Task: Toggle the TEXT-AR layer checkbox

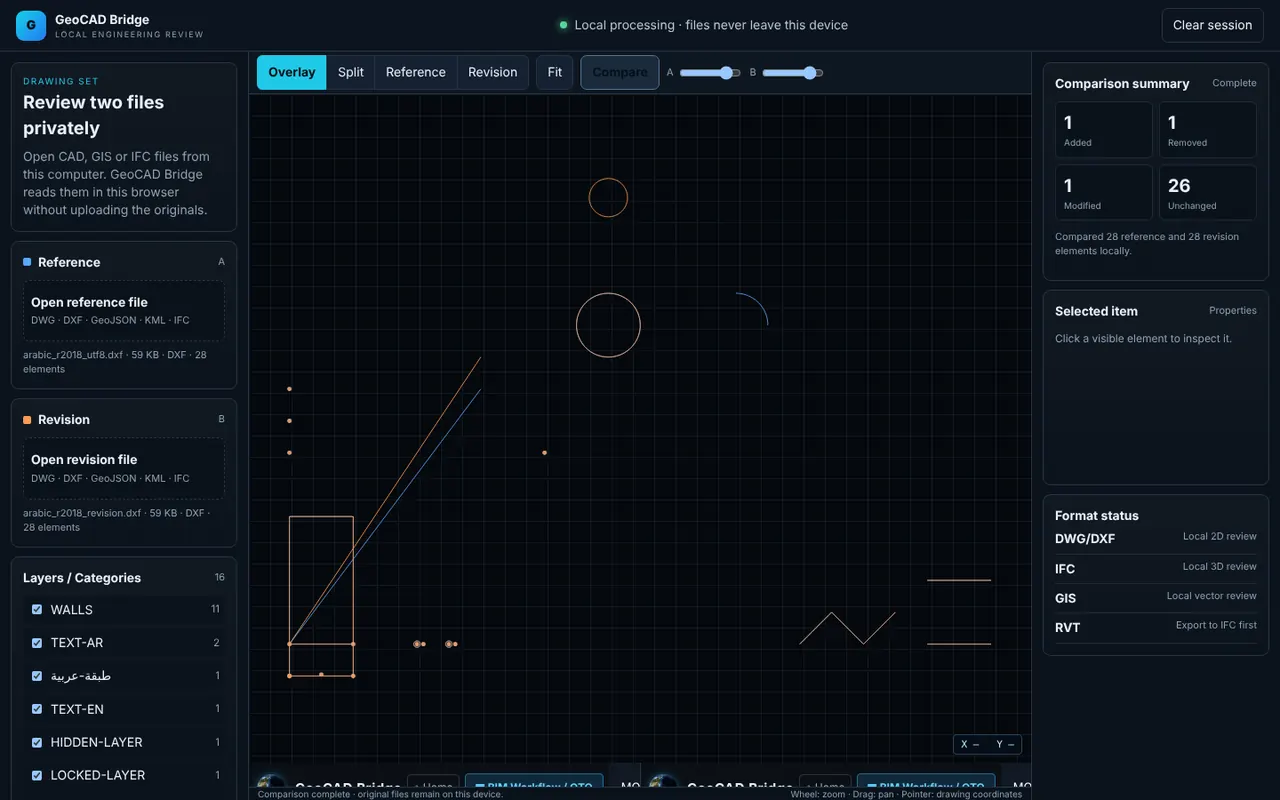Action: tap(37, 642)
